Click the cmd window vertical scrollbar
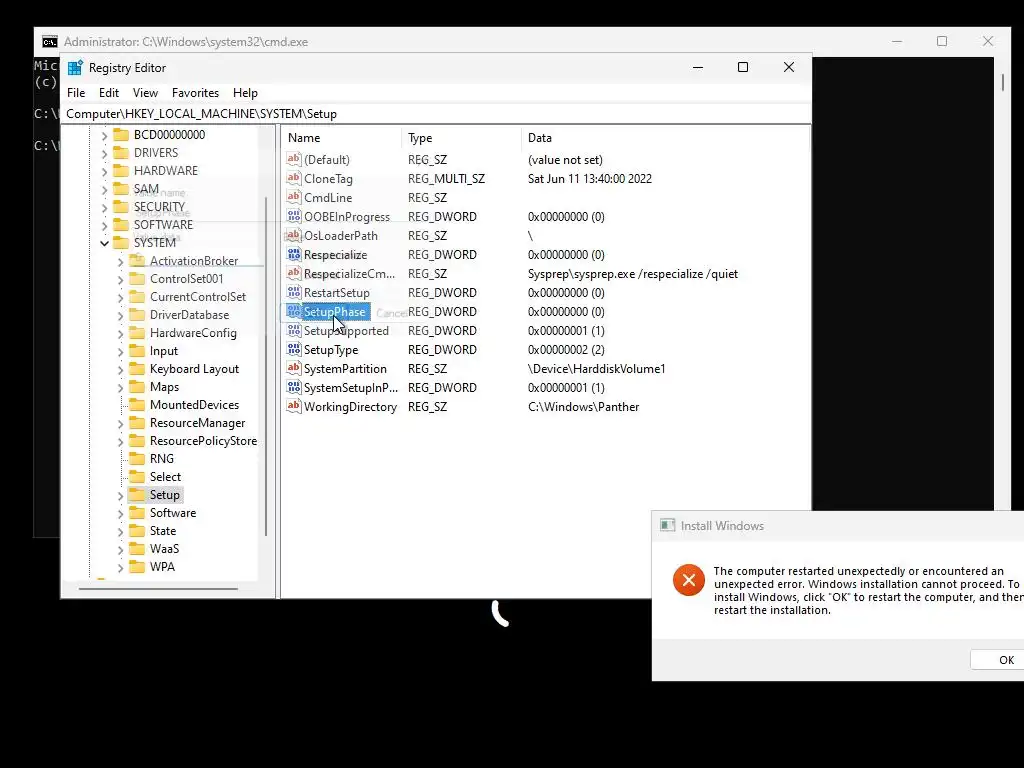 point(1002,83)
